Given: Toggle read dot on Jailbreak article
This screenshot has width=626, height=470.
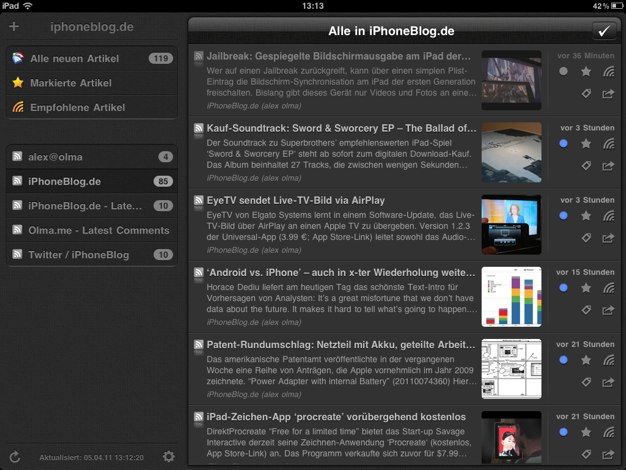Looking at the screenshot, I should [563, 71].
